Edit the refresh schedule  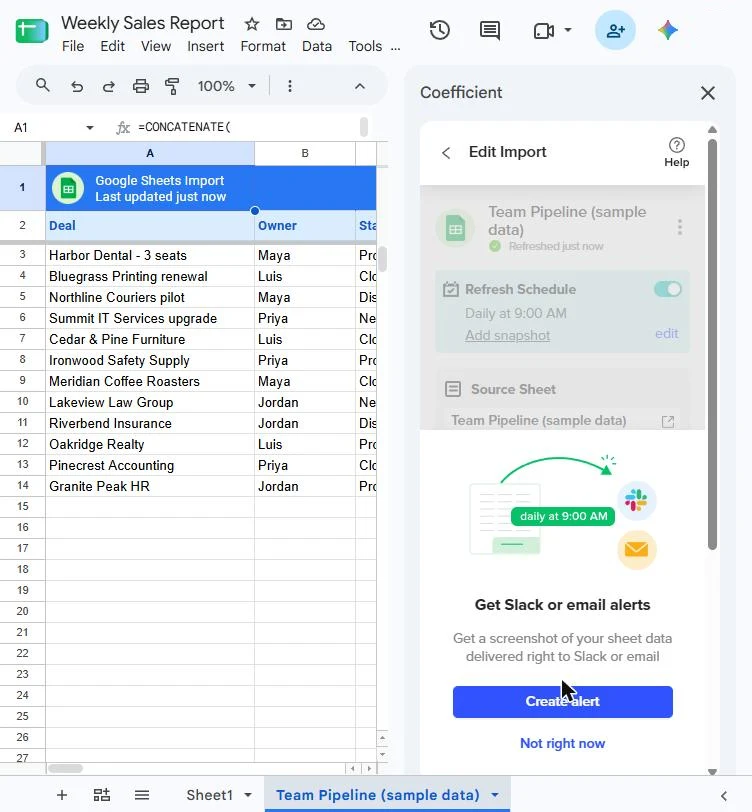point(667,334)
